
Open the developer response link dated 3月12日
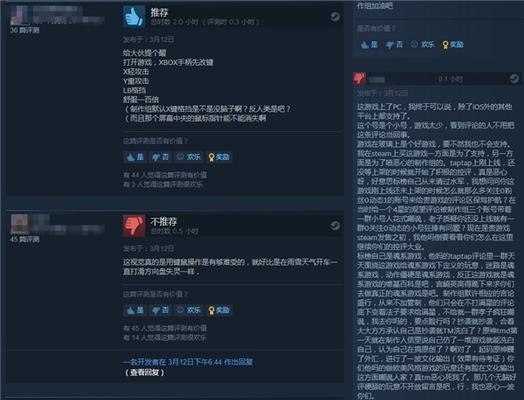188,362
